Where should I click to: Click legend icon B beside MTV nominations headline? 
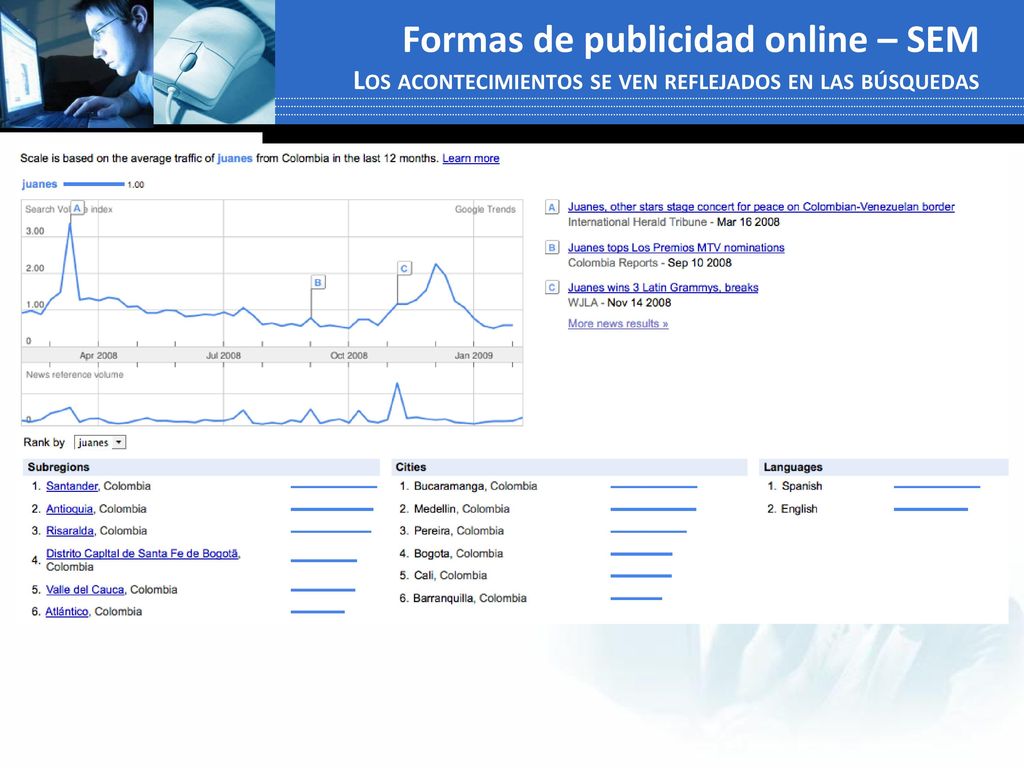coord(552,248)
